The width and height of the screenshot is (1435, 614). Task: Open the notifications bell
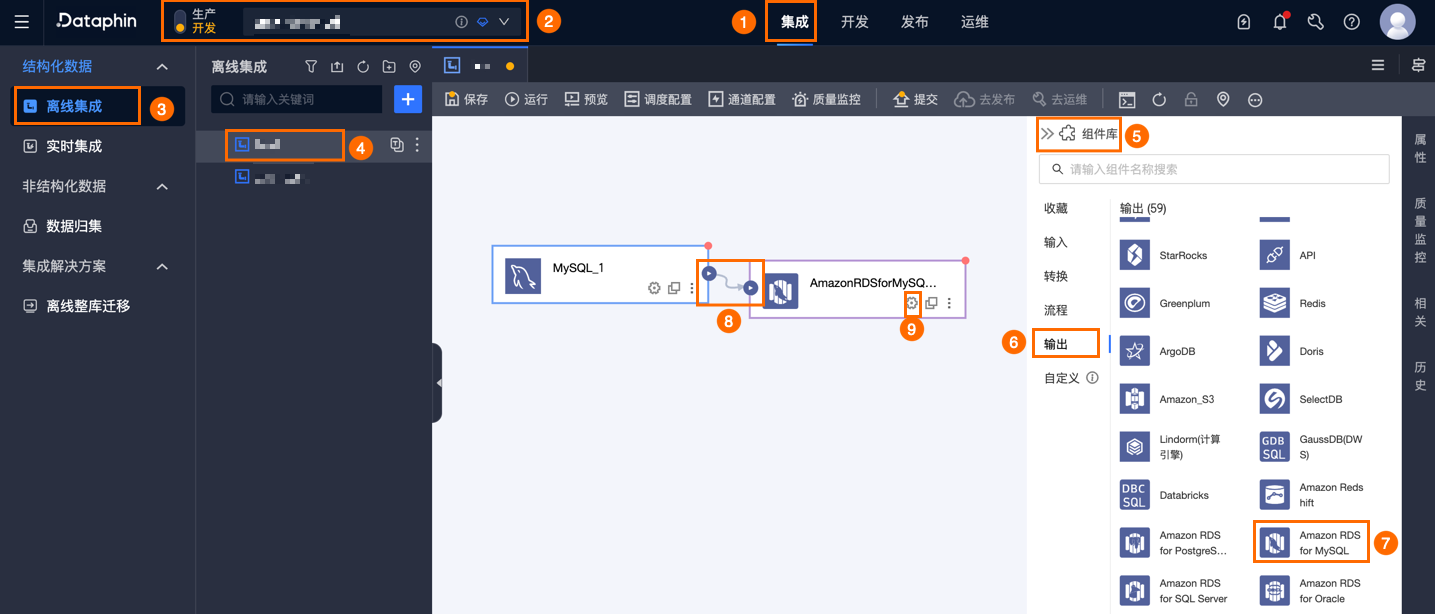pos(1280,22)
